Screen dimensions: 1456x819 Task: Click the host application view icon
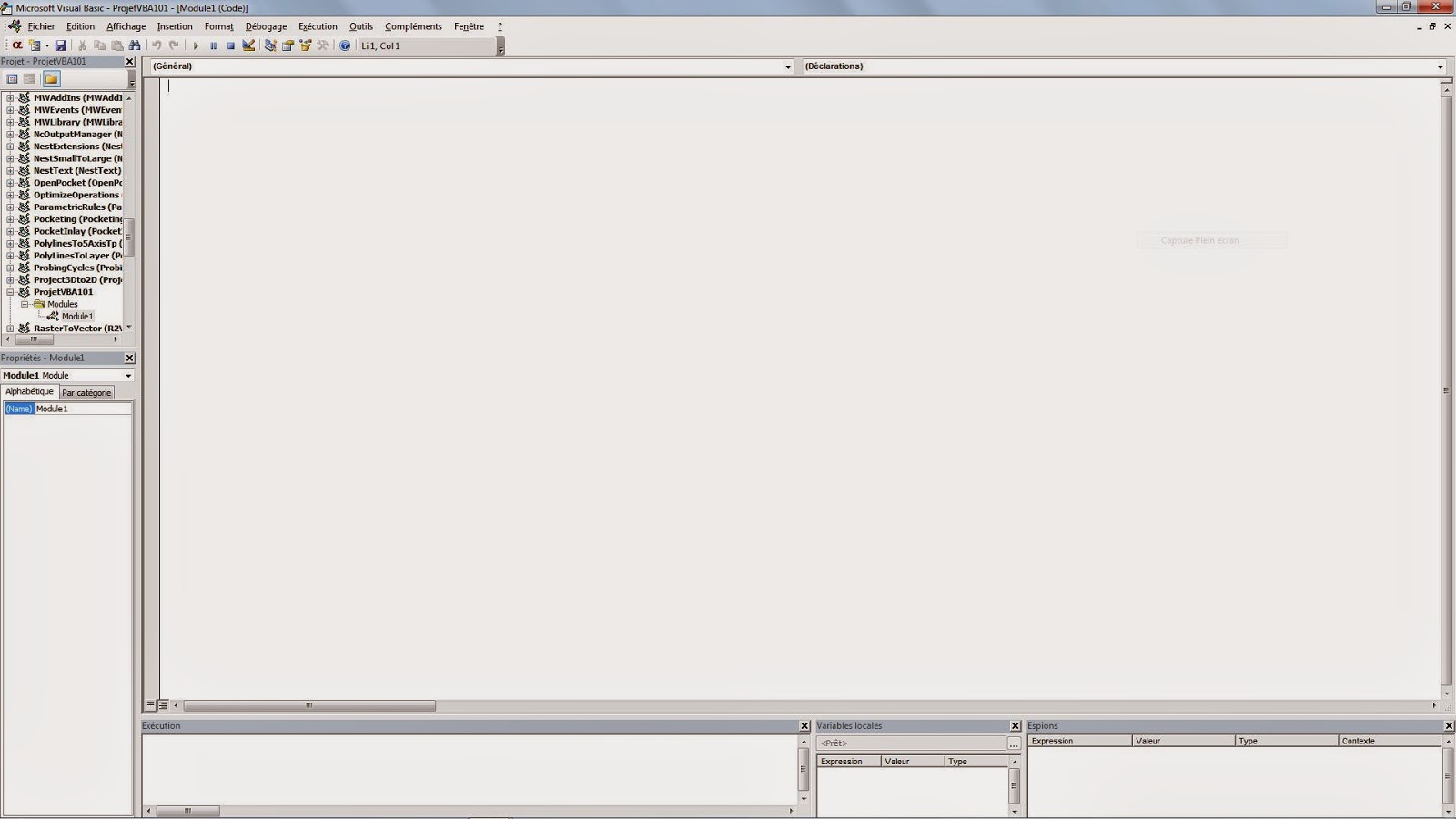click(16, 45)
